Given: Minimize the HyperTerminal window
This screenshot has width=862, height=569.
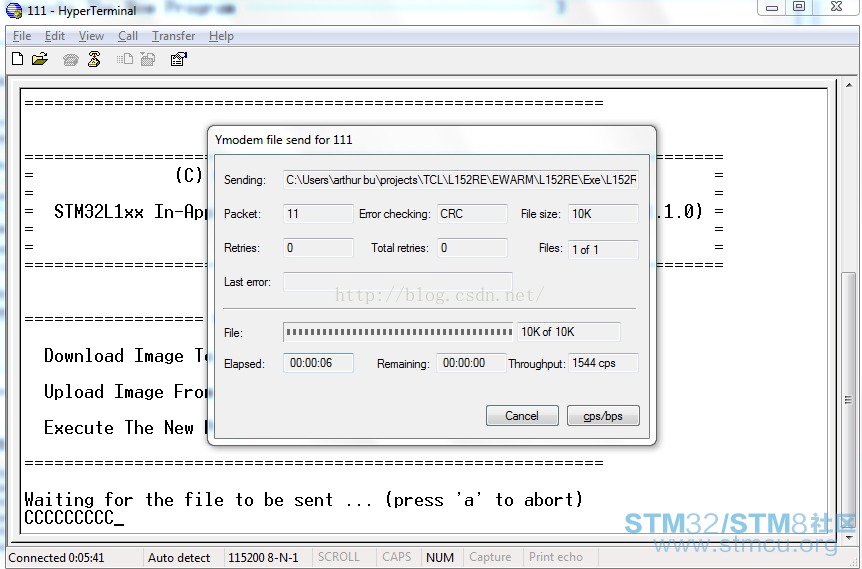Looking at the screenshot, I should [772, 7].
